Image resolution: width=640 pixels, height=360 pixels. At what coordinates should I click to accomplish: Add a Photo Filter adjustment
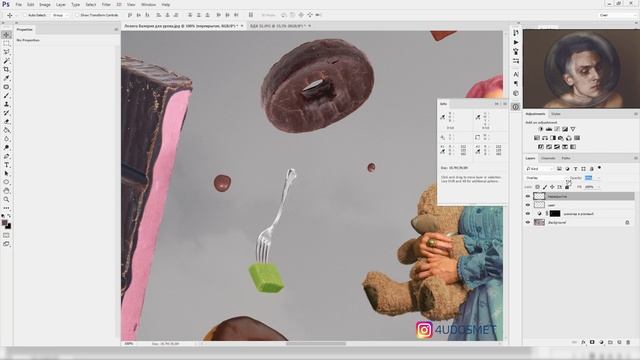[561, 138]
